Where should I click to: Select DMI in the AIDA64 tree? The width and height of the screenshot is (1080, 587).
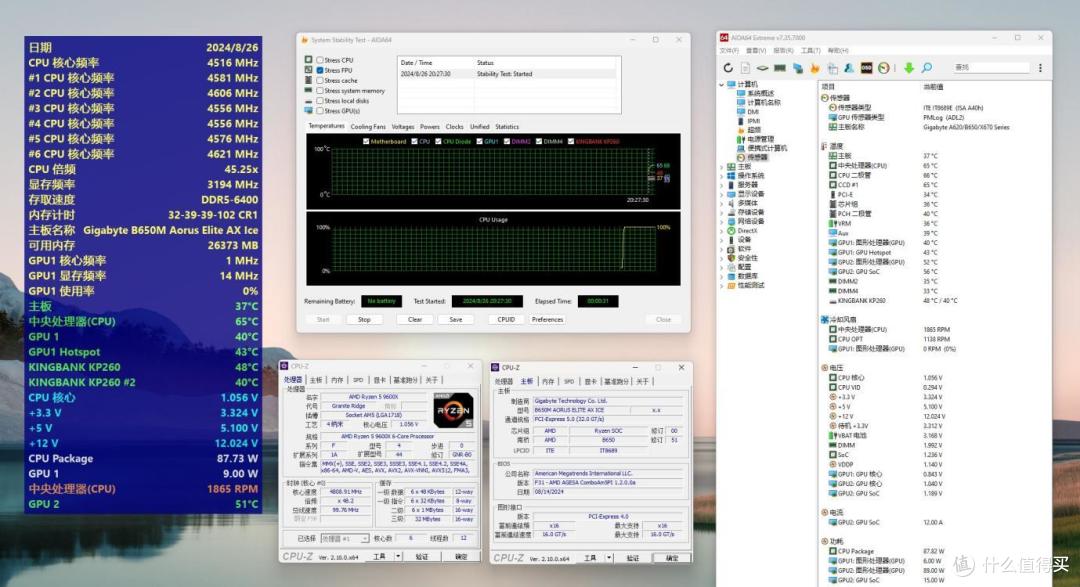coord(753,112)
